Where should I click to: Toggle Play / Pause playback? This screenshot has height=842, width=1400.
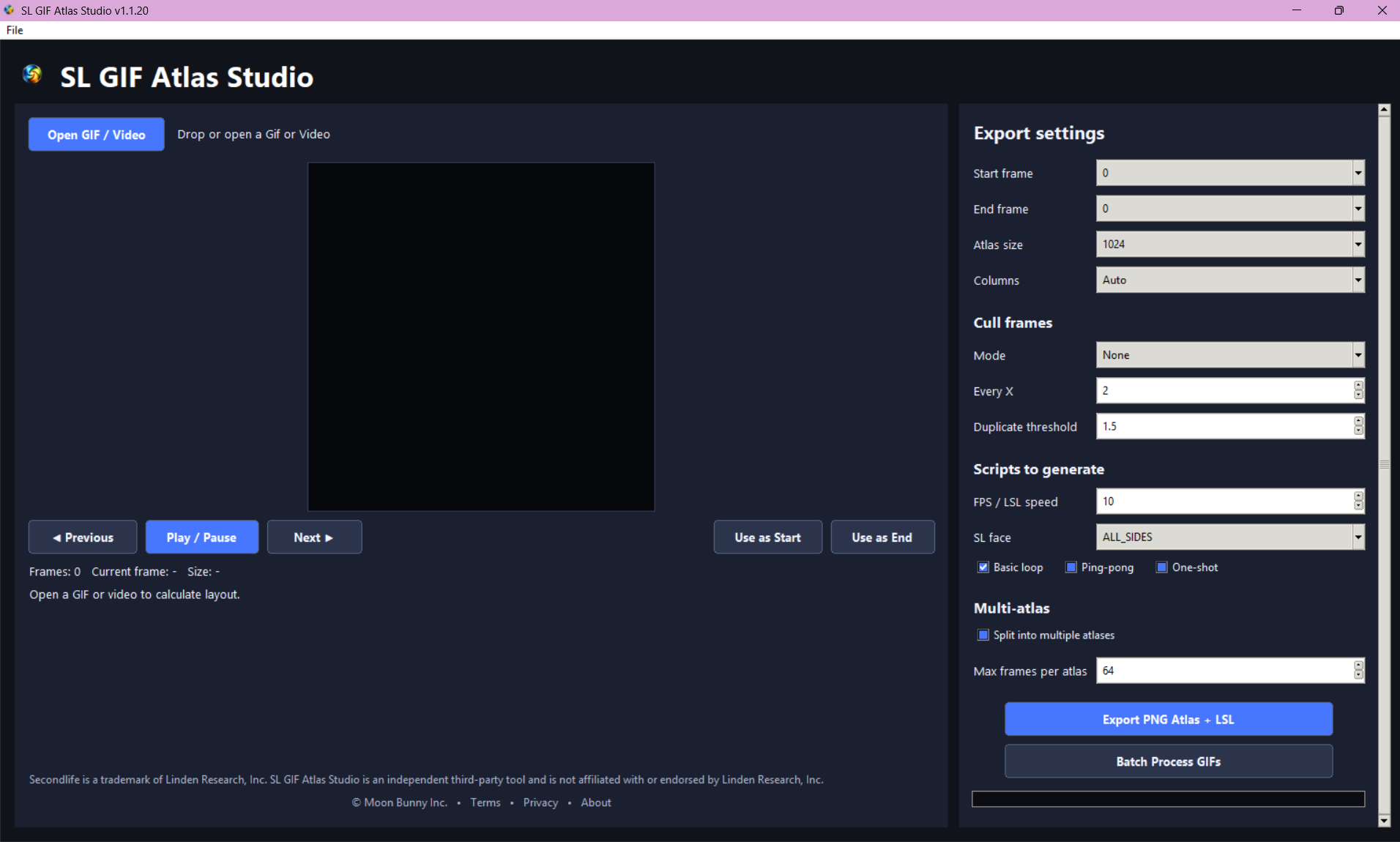[x=201, y=537]
